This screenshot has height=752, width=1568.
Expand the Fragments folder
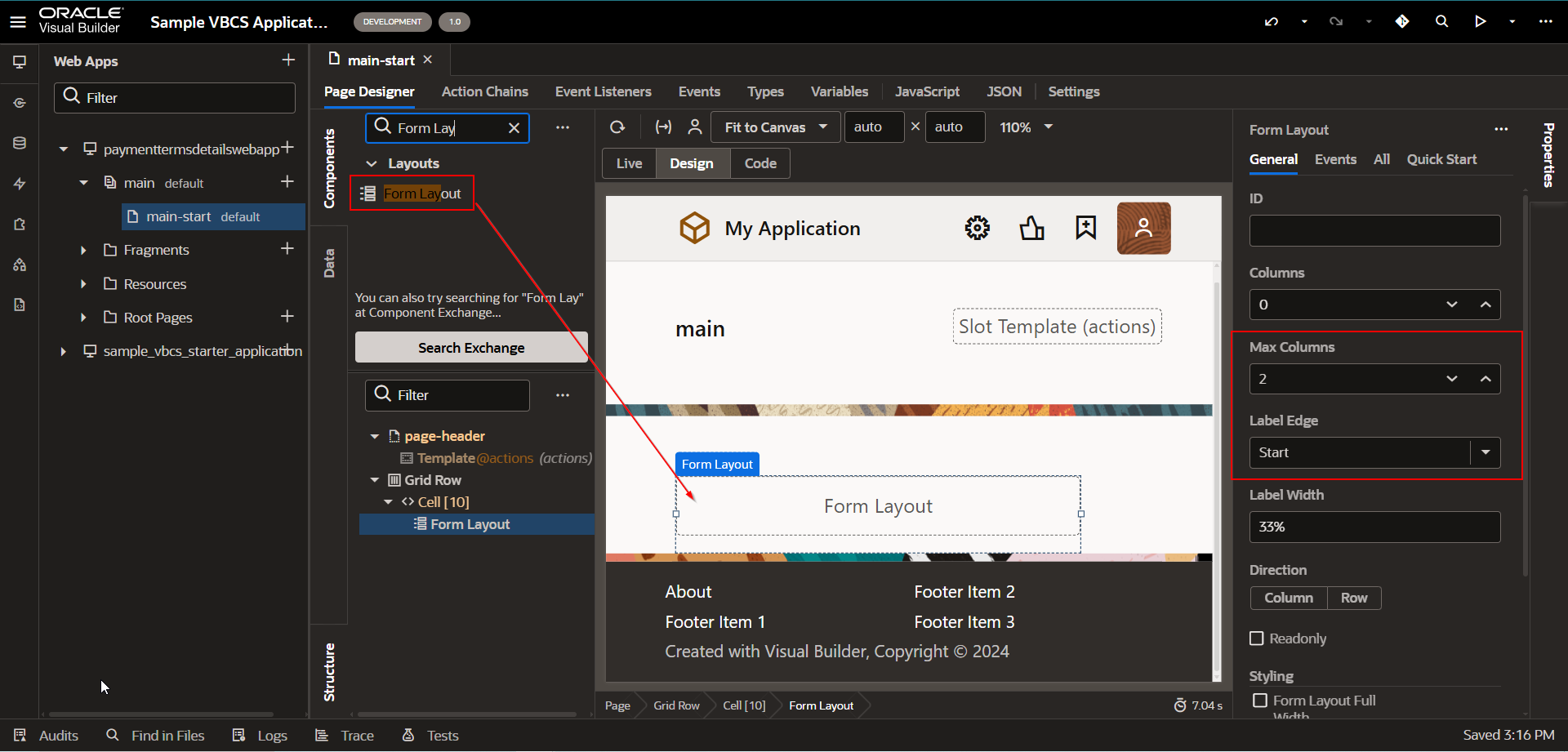click(x=83, y=250)
